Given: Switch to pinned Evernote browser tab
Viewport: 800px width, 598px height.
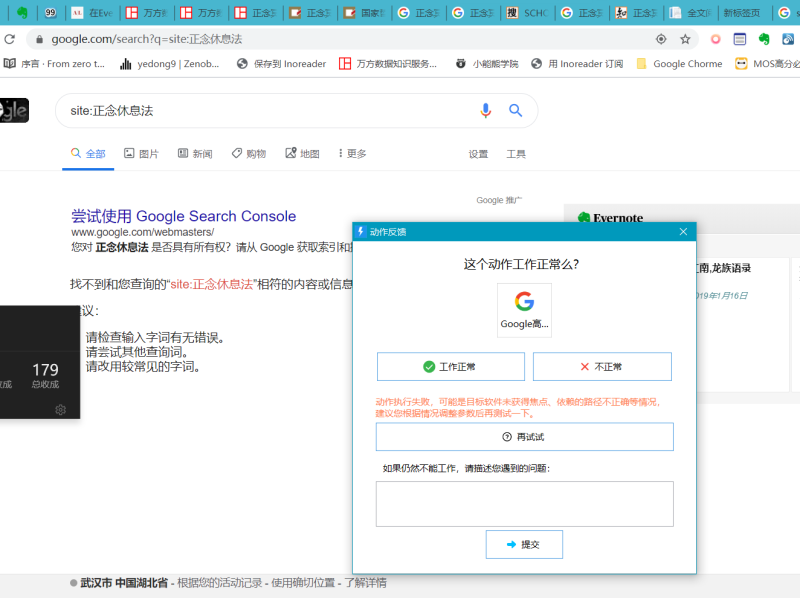Looking at the screenshot, I should click(x=22, y=13).
